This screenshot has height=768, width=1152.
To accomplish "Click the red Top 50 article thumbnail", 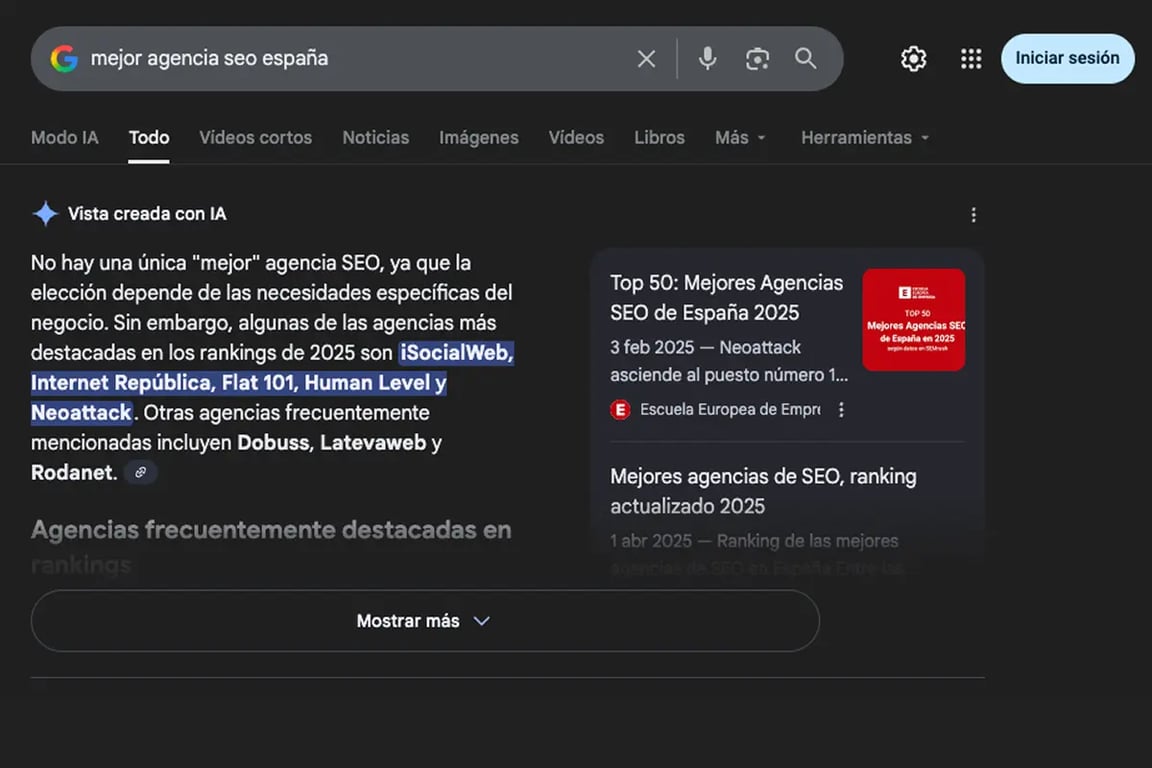I will click(x=913, y=319).
